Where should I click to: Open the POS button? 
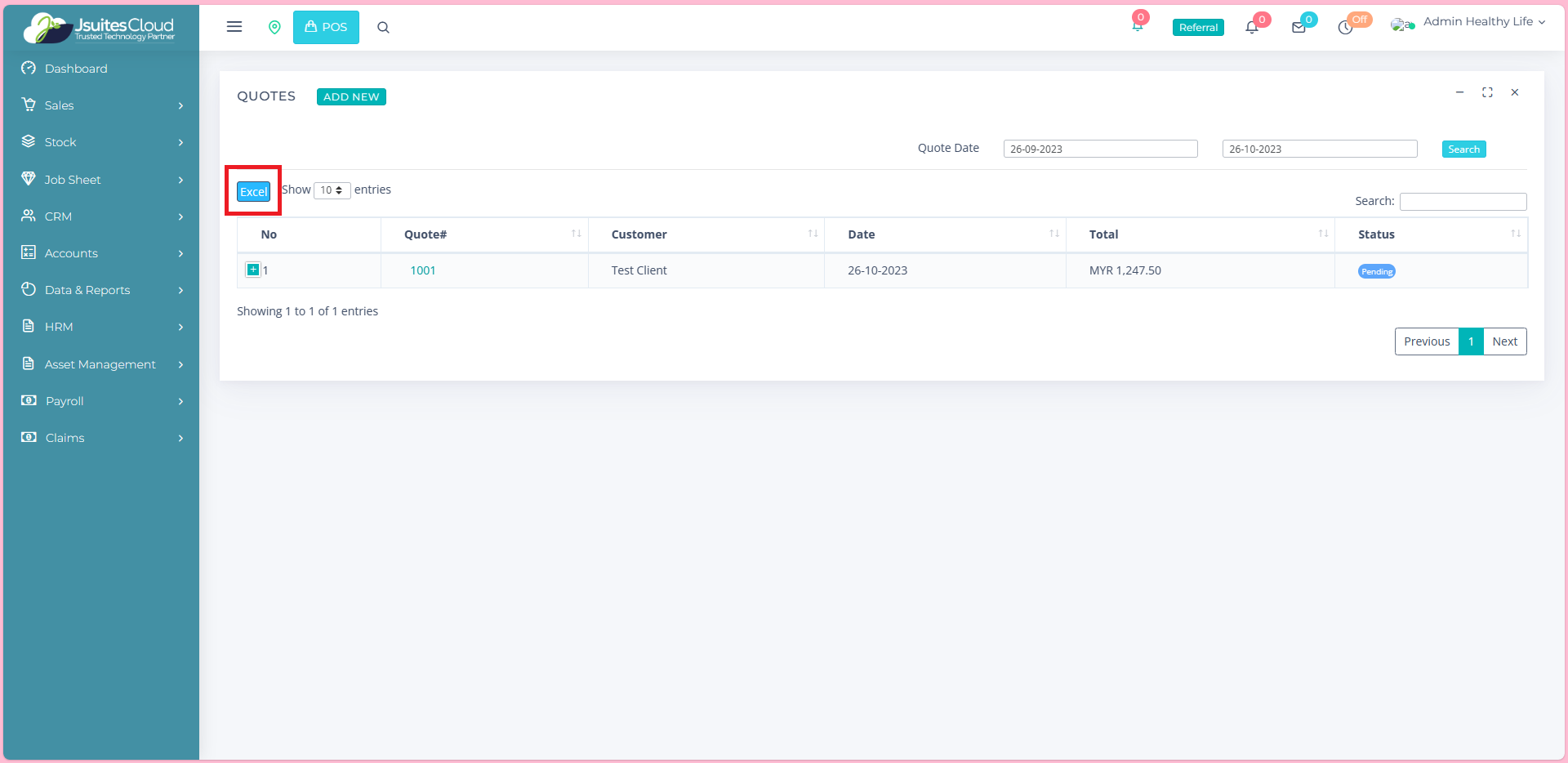326,28
